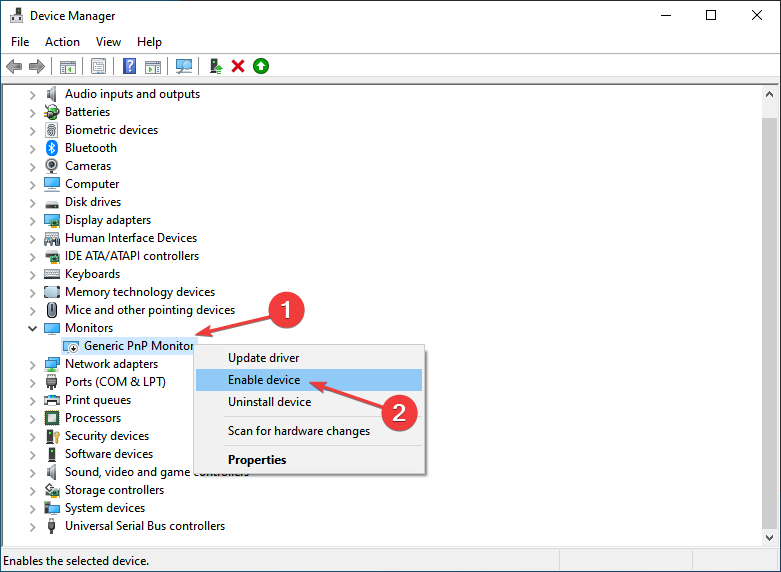The image size is (781, 572).
Task: Choose Uninstall device in context menu
Action: click(309, 402)
